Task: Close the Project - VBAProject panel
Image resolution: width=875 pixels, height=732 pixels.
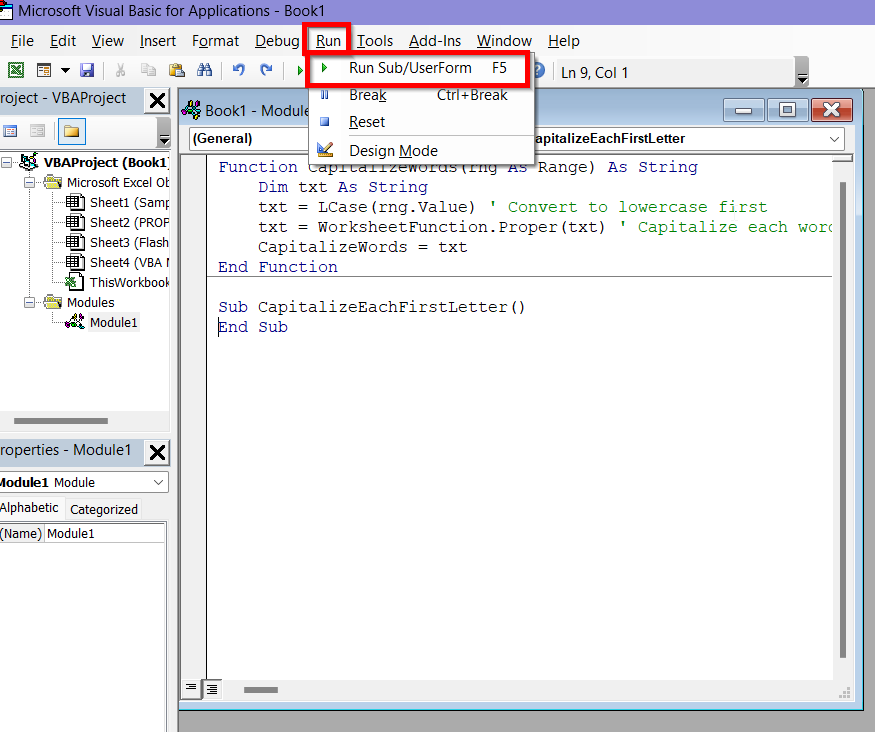Action: click(157, 101)
